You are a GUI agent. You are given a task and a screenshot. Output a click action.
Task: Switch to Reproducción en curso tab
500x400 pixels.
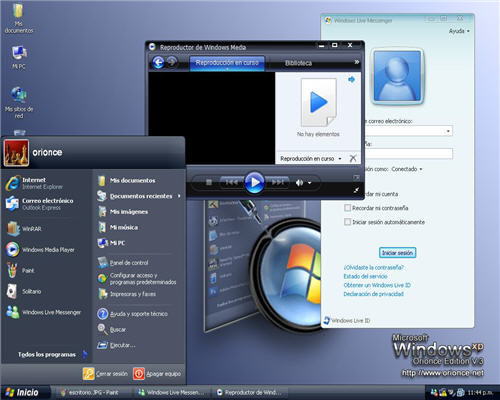[x=227, y=63]
